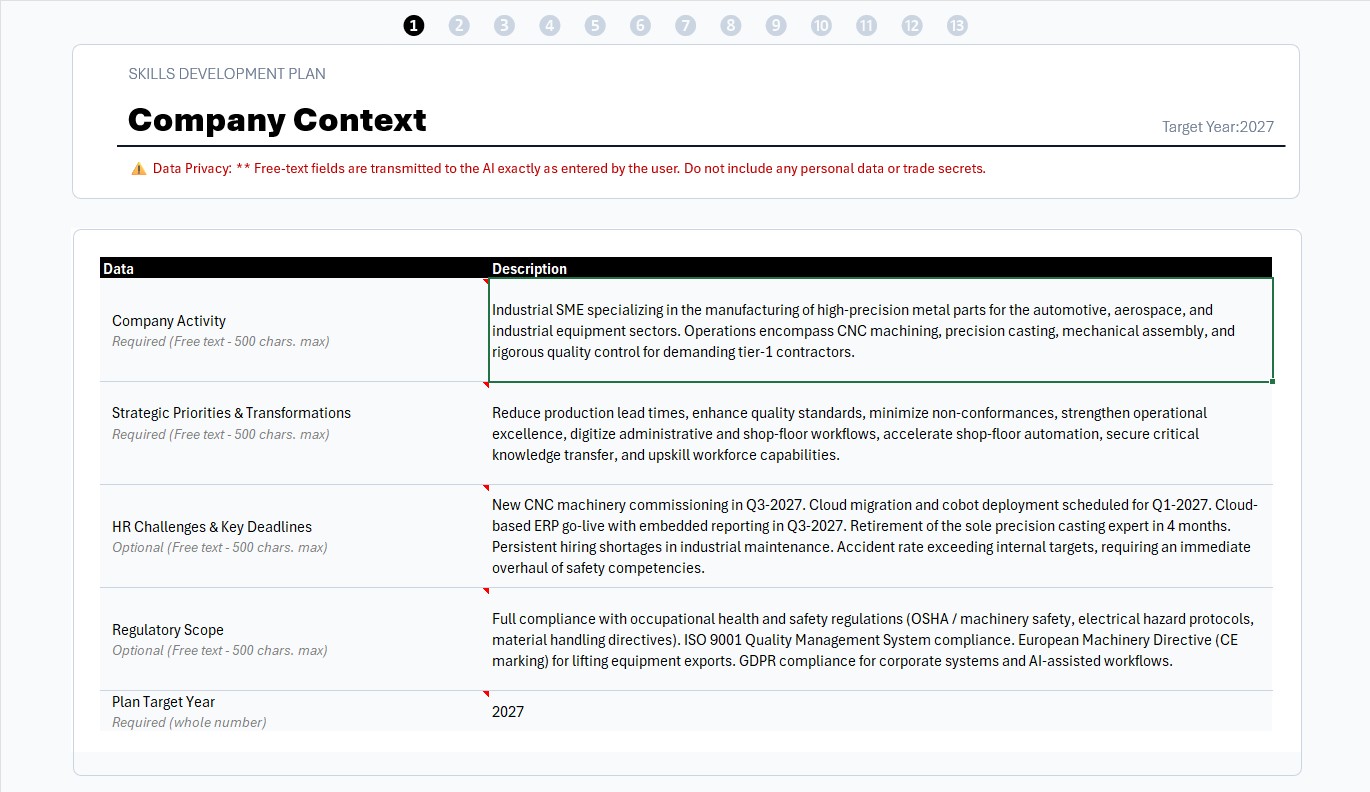This screenshot has width=1370, height=792.
Task: Click the hint text under Regulatory Scope
Action: [x=219, y=650]
